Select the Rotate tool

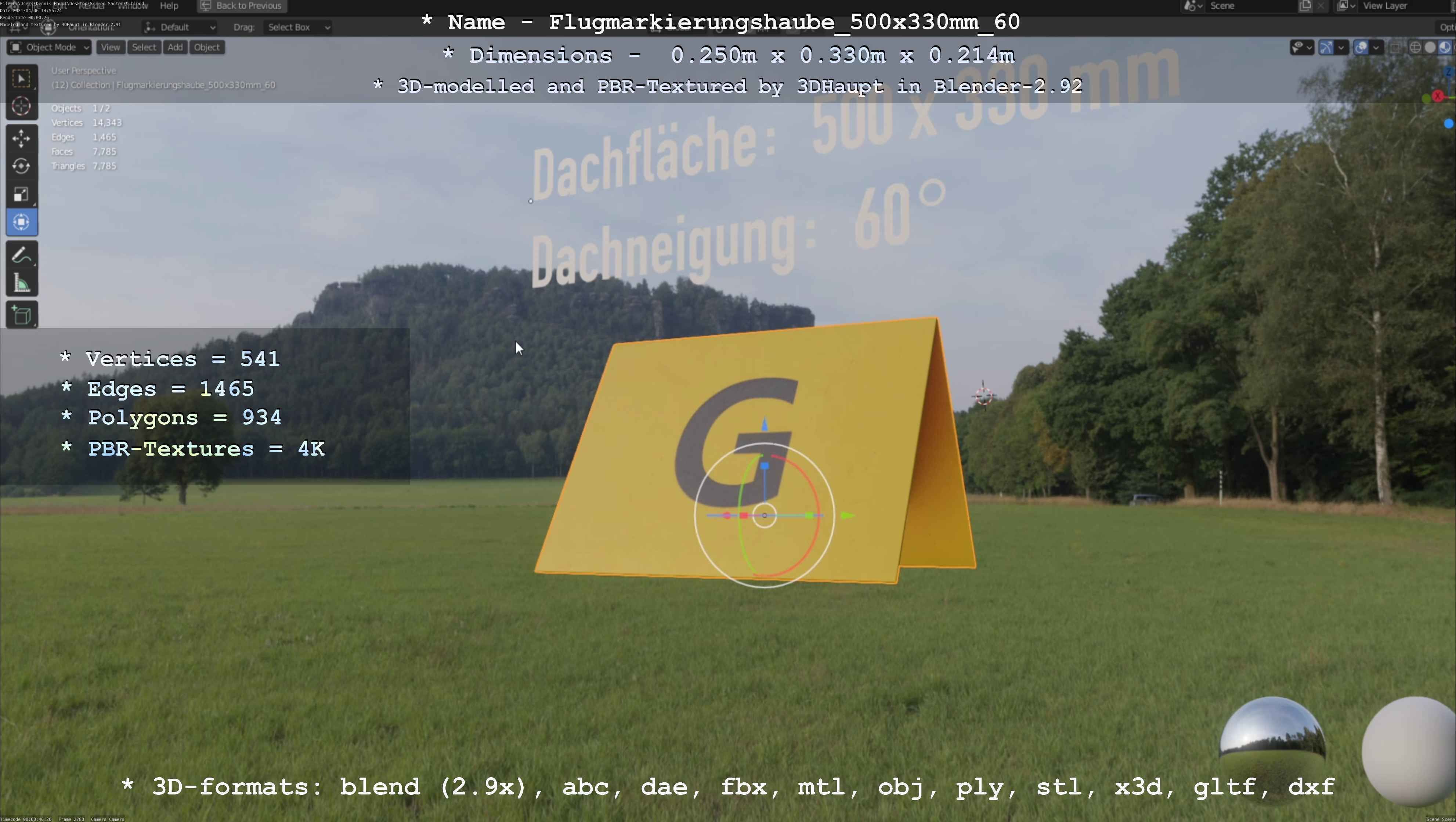click(x=21, y=166)
